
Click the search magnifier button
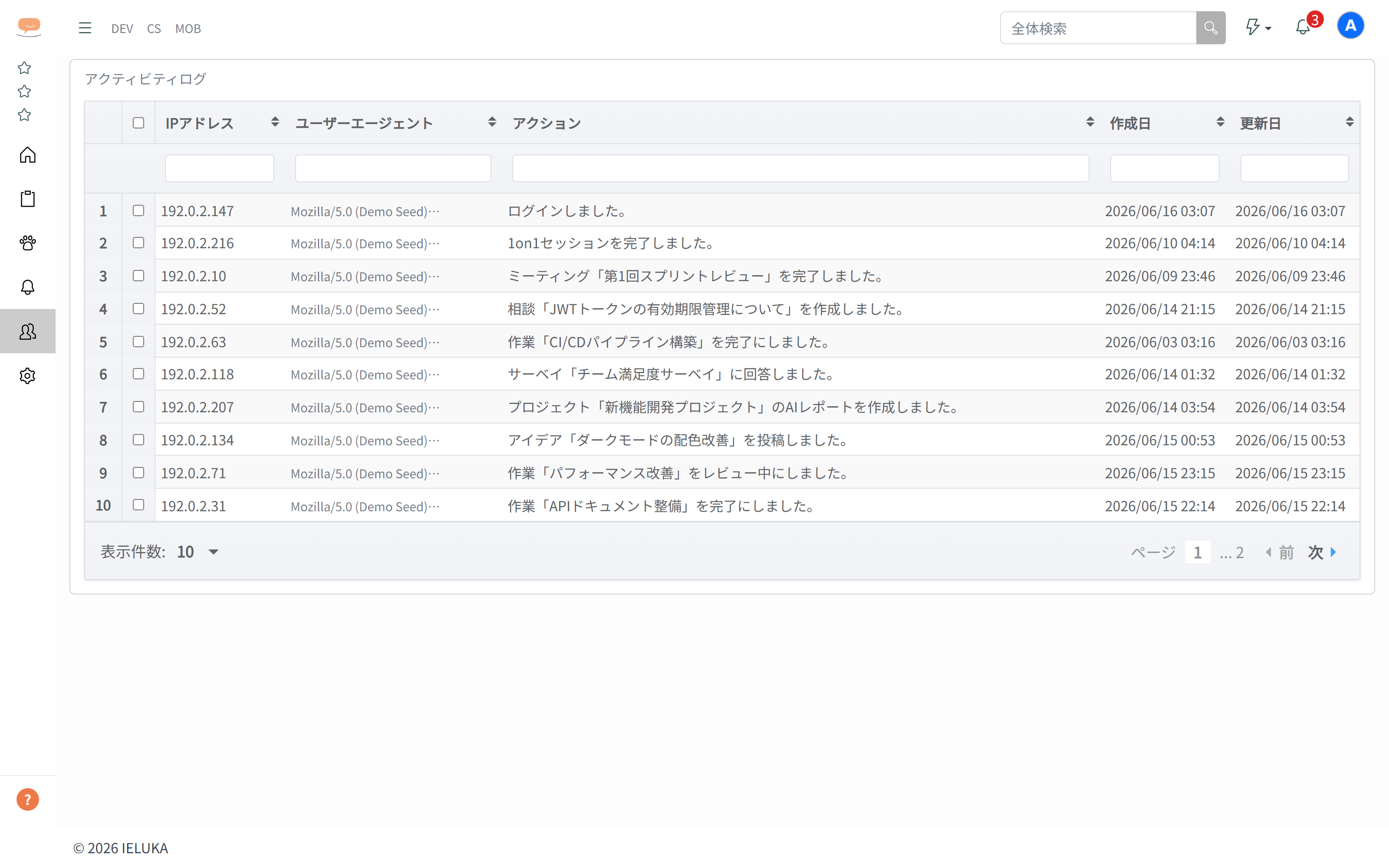[1211, 27]
